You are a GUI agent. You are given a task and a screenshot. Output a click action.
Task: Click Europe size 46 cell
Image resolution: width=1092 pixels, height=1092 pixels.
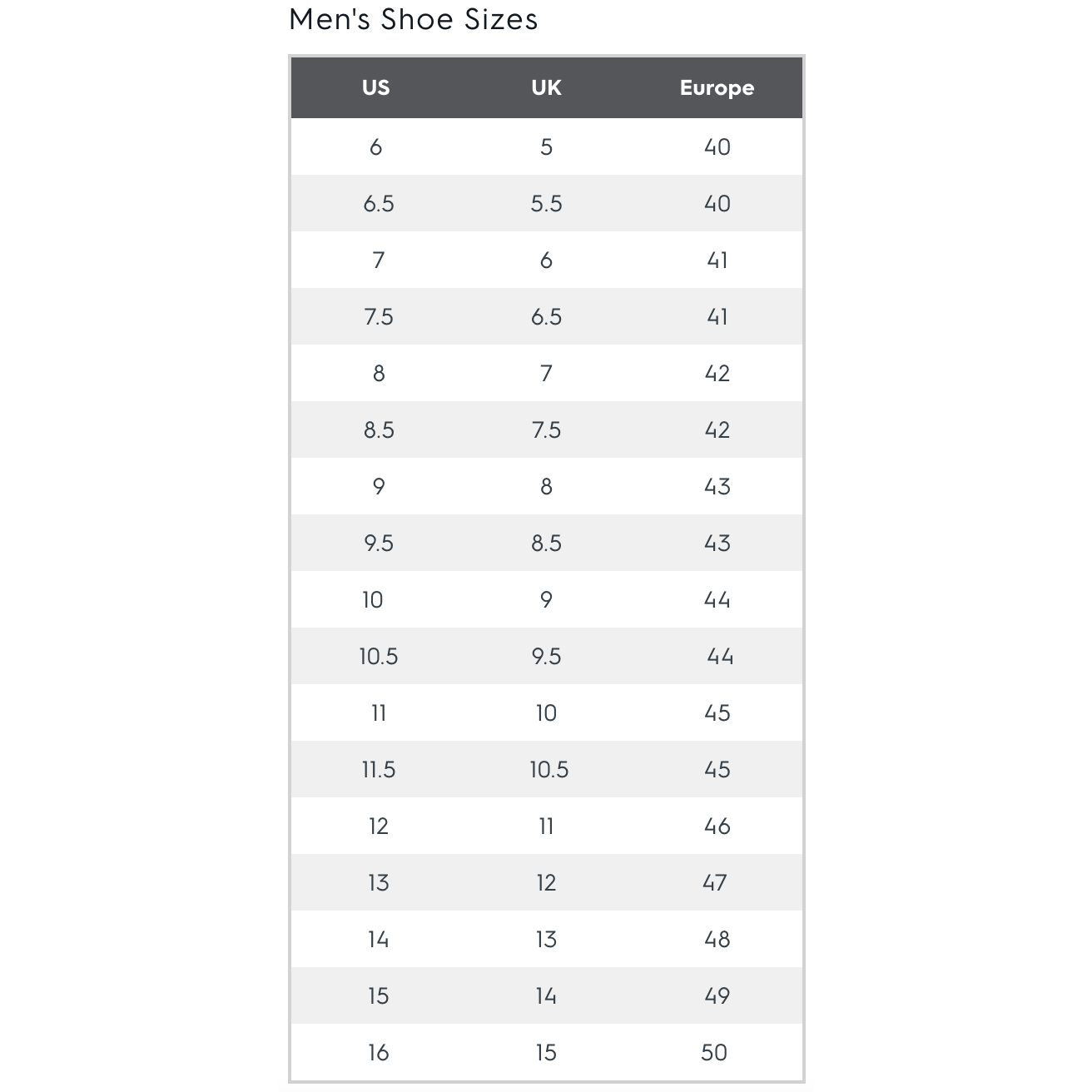coord(717,826)
